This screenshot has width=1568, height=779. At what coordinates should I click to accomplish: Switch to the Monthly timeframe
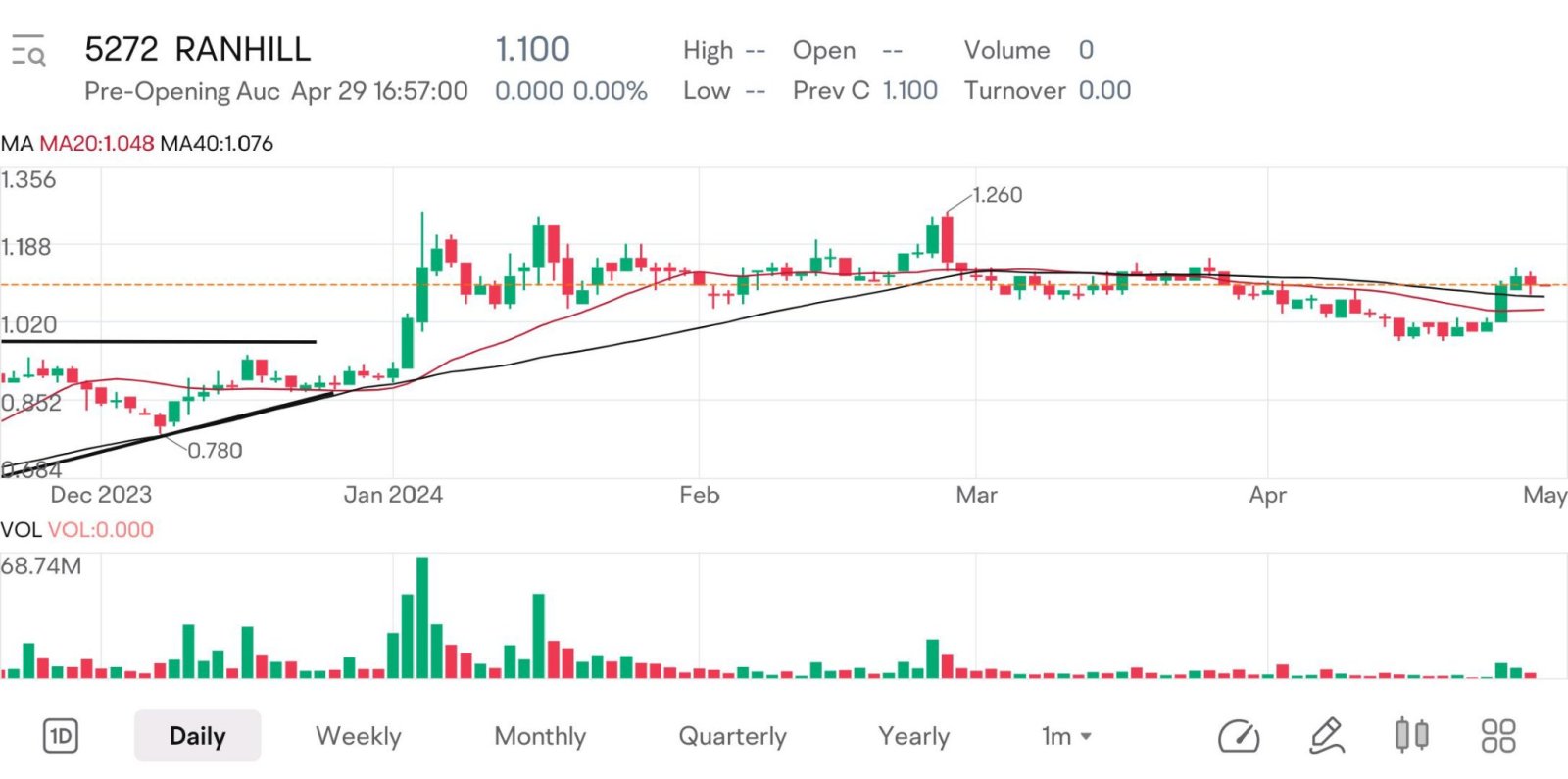540,736
